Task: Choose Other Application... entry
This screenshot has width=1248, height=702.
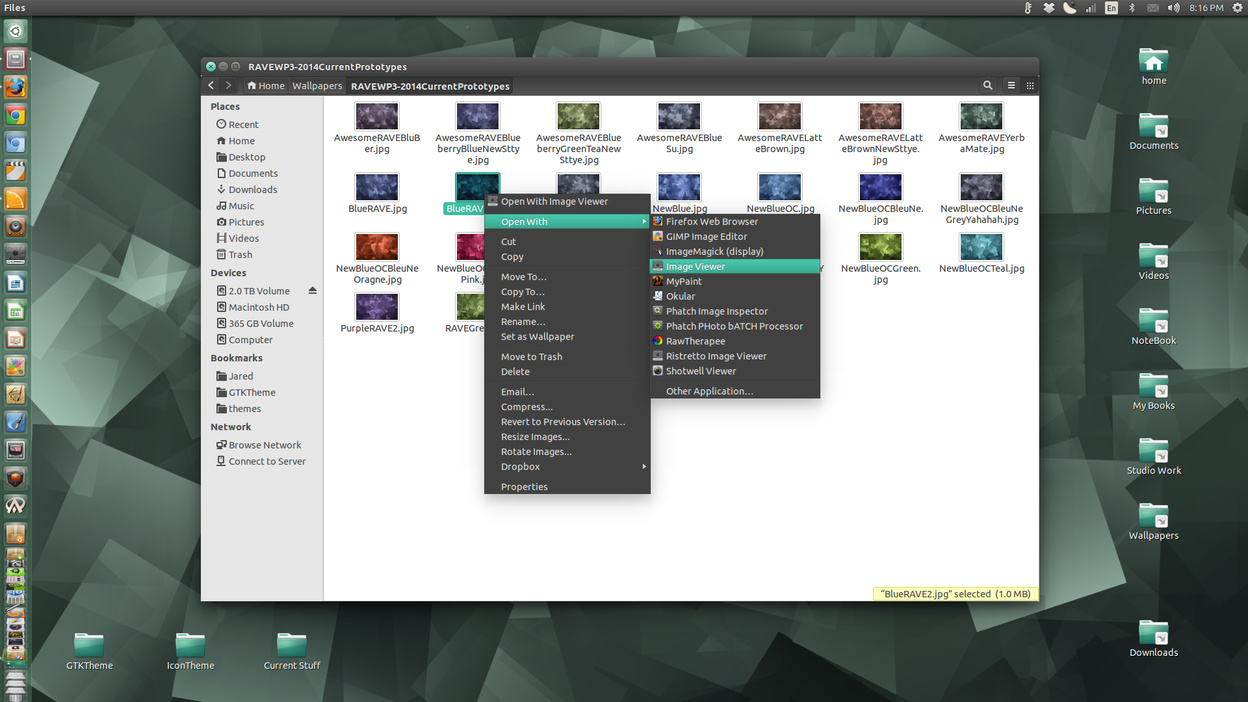Action: pyautogui.click(x=735, y=391)
